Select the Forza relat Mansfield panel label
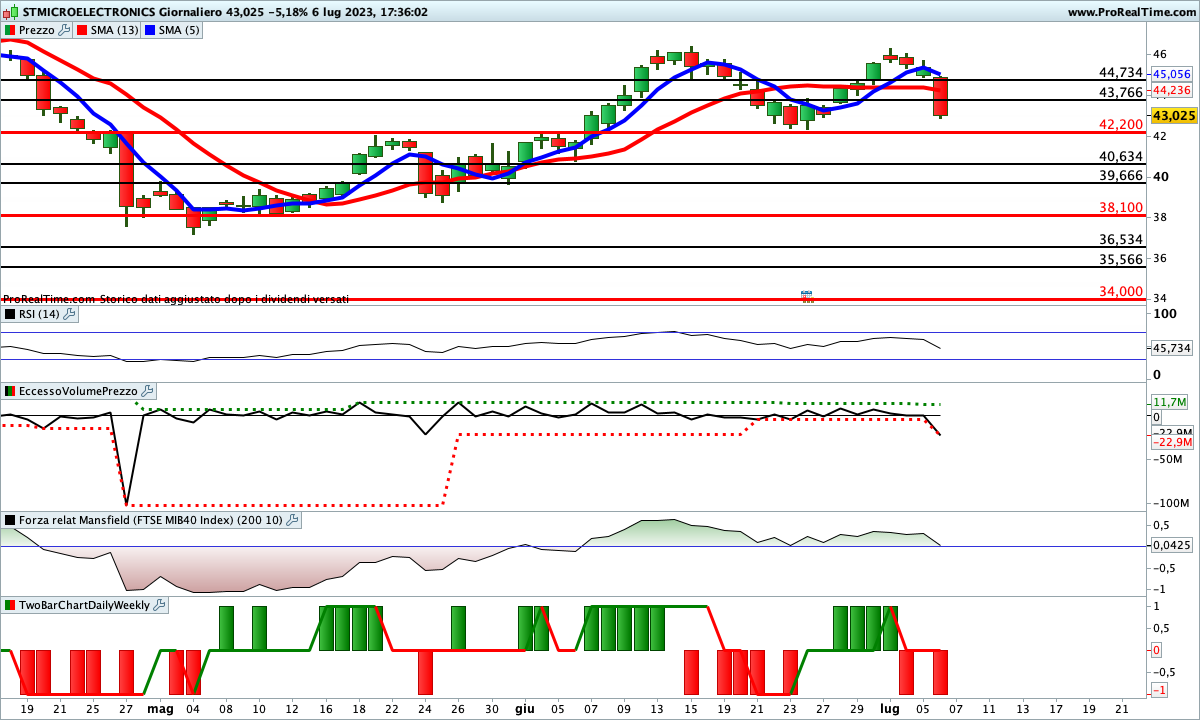 151,520
